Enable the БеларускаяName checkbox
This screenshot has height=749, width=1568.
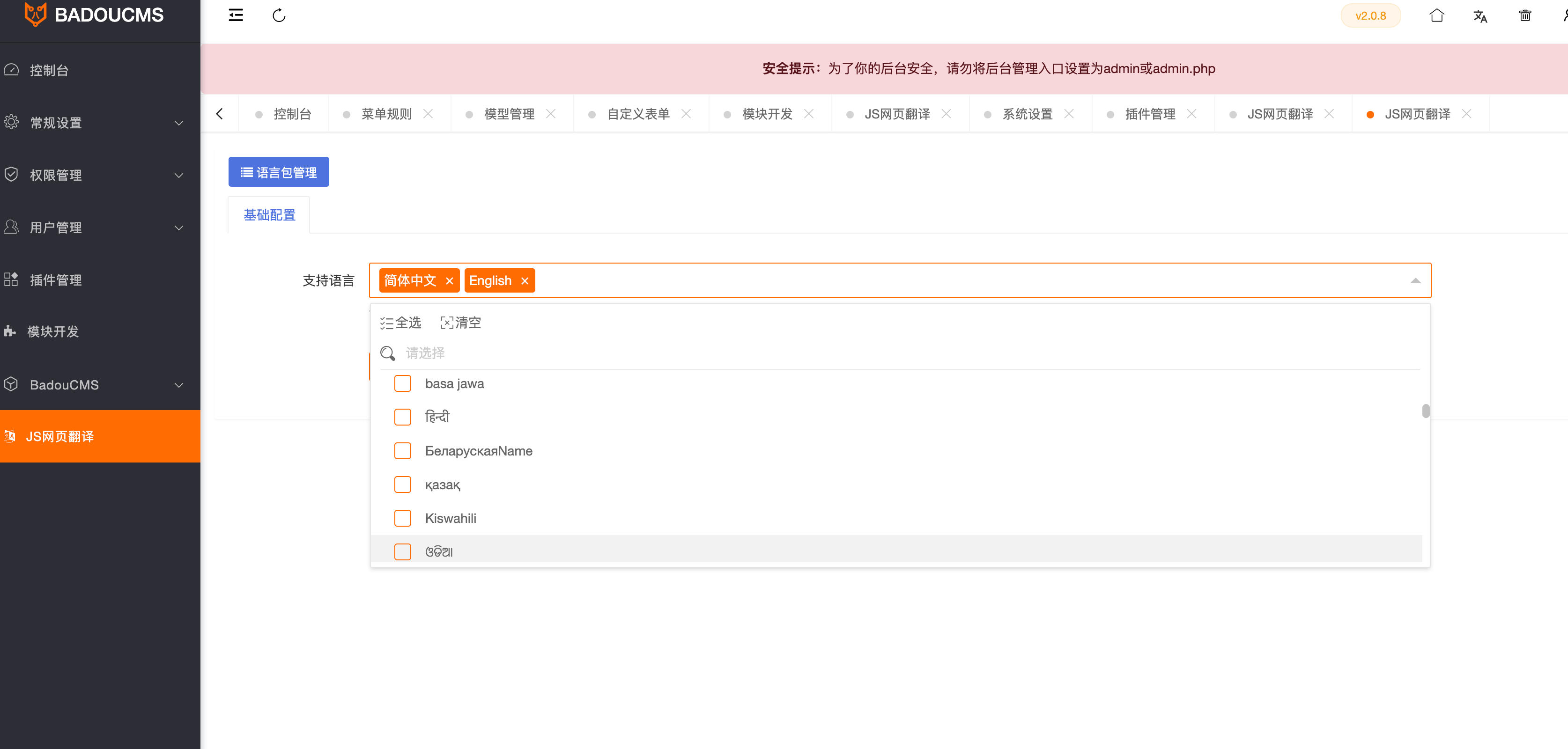point(402,451)
